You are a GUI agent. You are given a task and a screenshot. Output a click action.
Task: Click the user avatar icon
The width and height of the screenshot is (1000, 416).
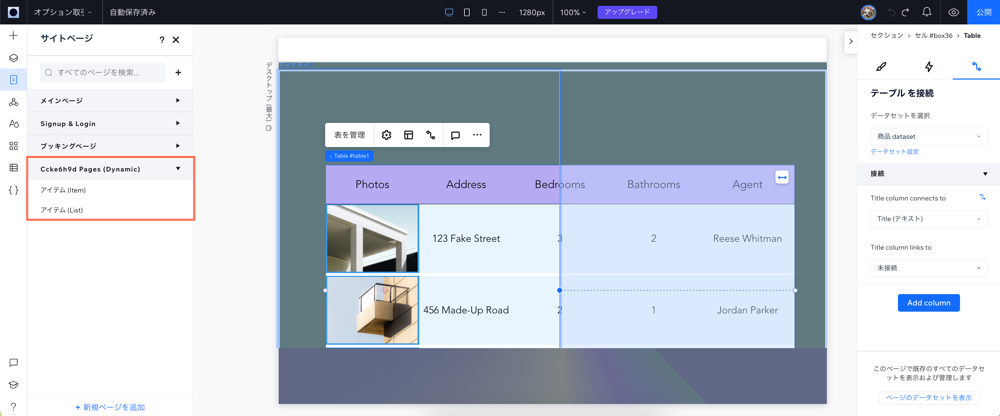(868, 12)
